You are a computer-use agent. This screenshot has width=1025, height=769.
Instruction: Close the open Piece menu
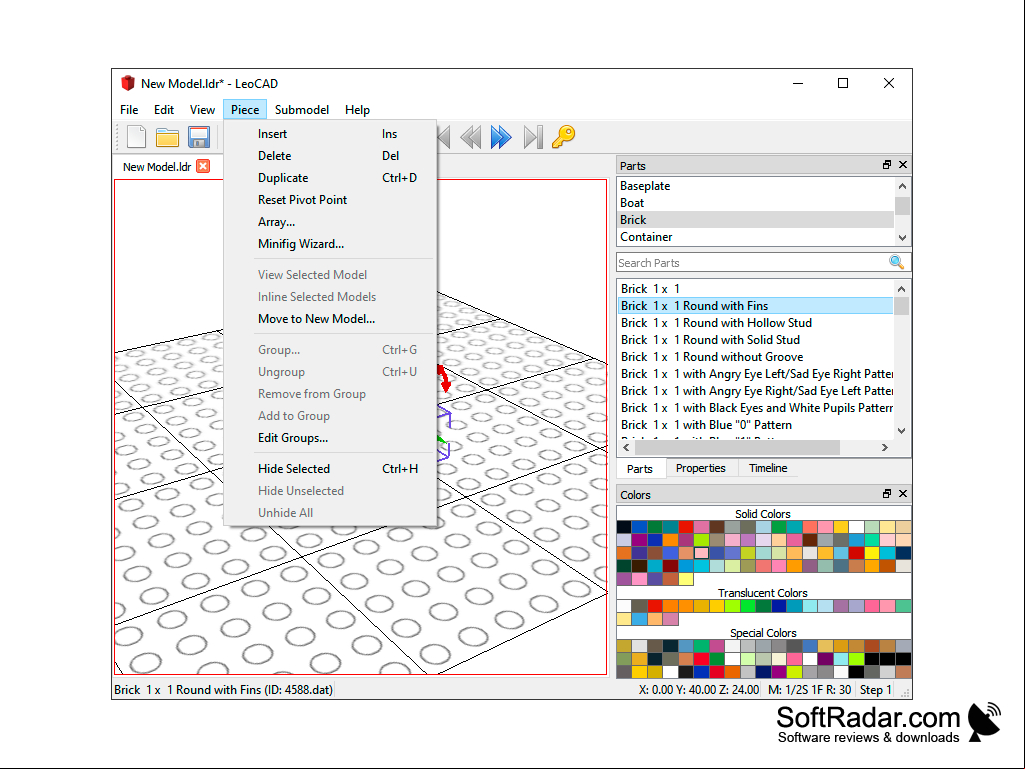click(245, 110)
